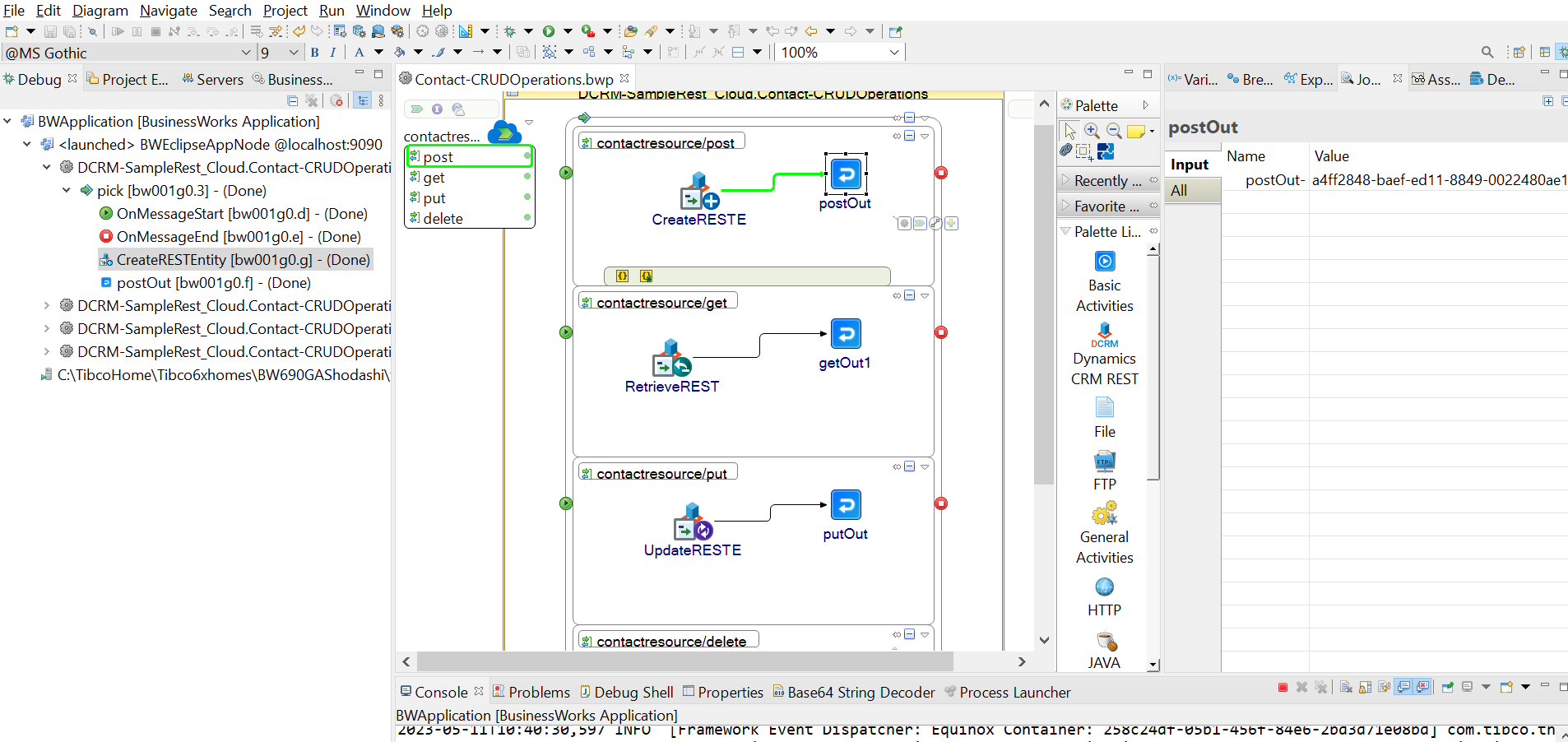
Task: Click the palette Zoom In magnifier tool
Action: pyautogui.click(x=1092, y=131)
